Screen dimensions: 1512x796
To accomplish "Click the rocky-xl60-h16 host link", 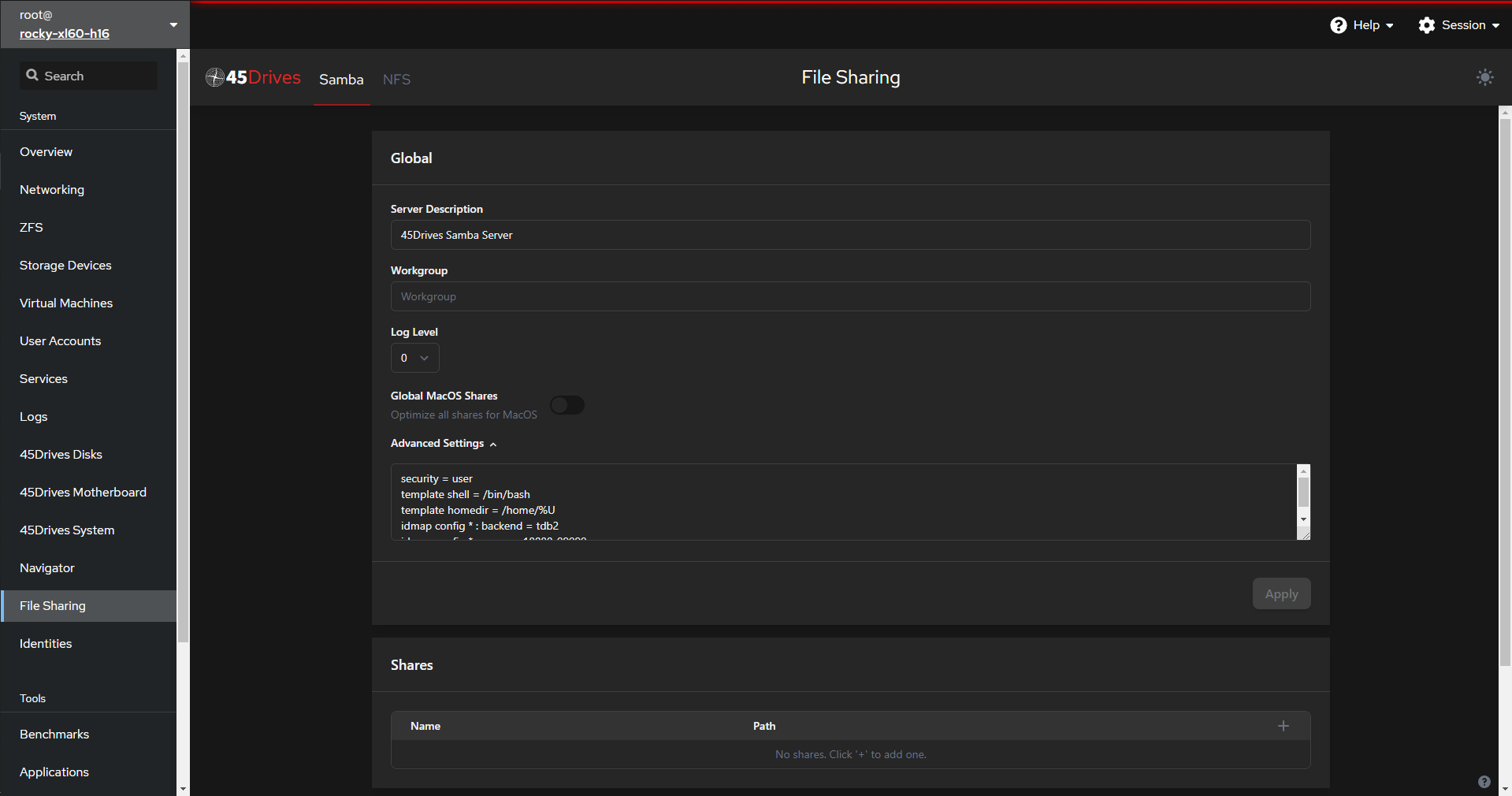I will 65,34.
